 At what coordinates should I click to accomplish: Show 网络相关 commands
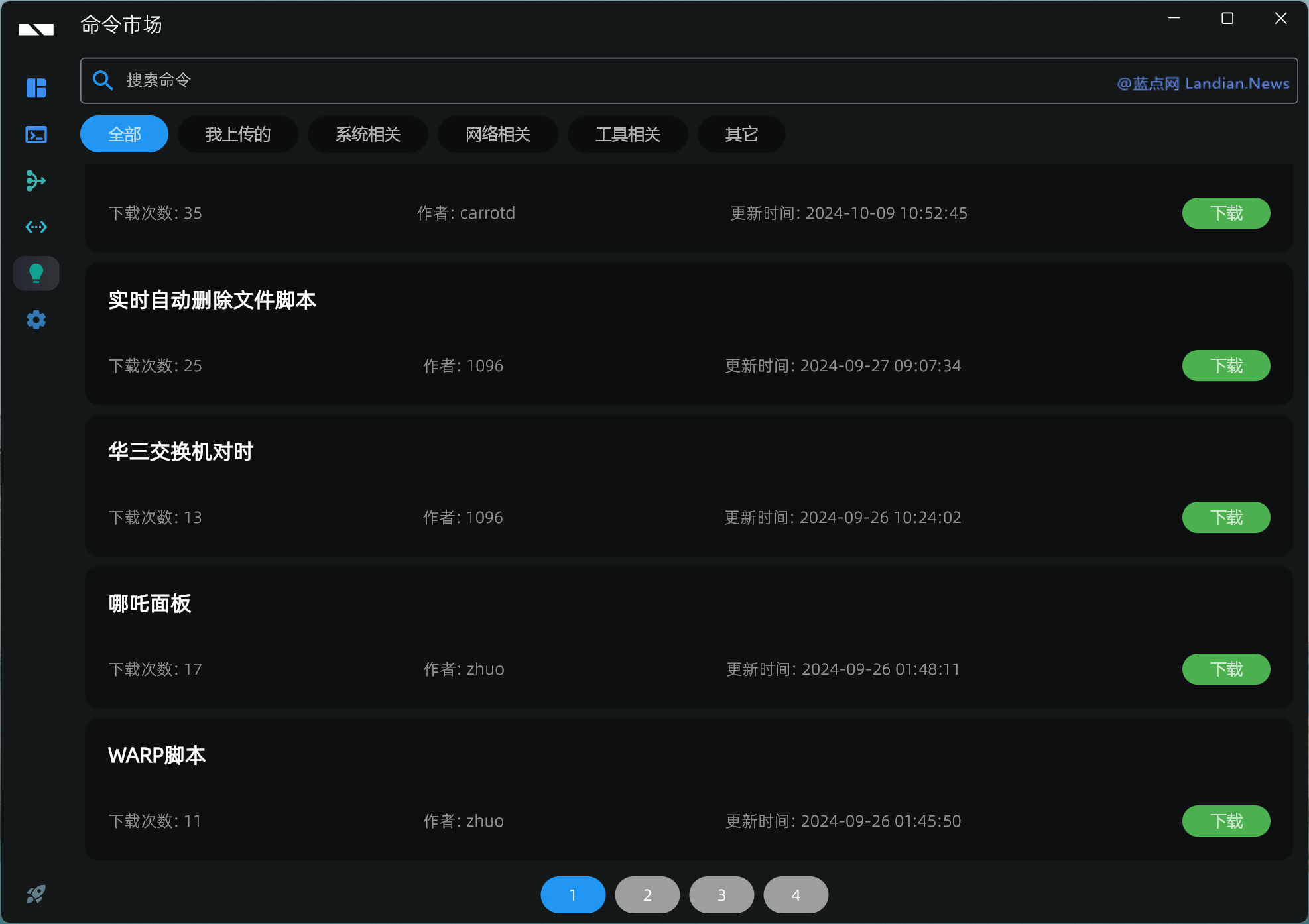point(497,134)
